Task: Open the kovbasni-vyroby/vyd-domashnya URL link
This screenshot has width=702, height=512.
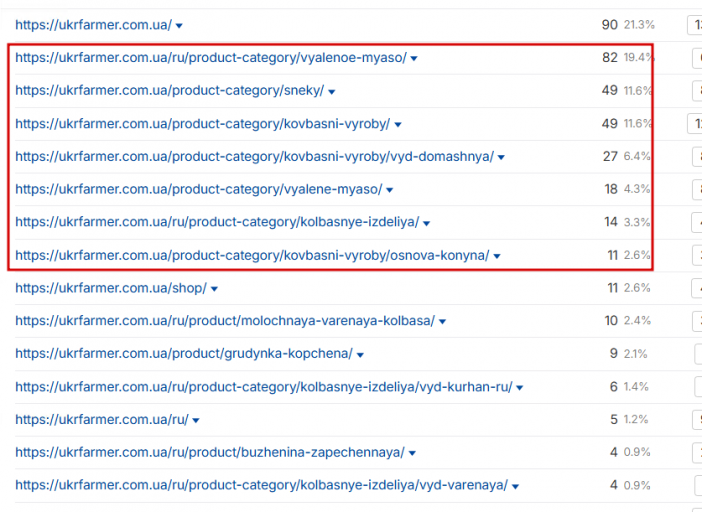Action: point(254,157)
